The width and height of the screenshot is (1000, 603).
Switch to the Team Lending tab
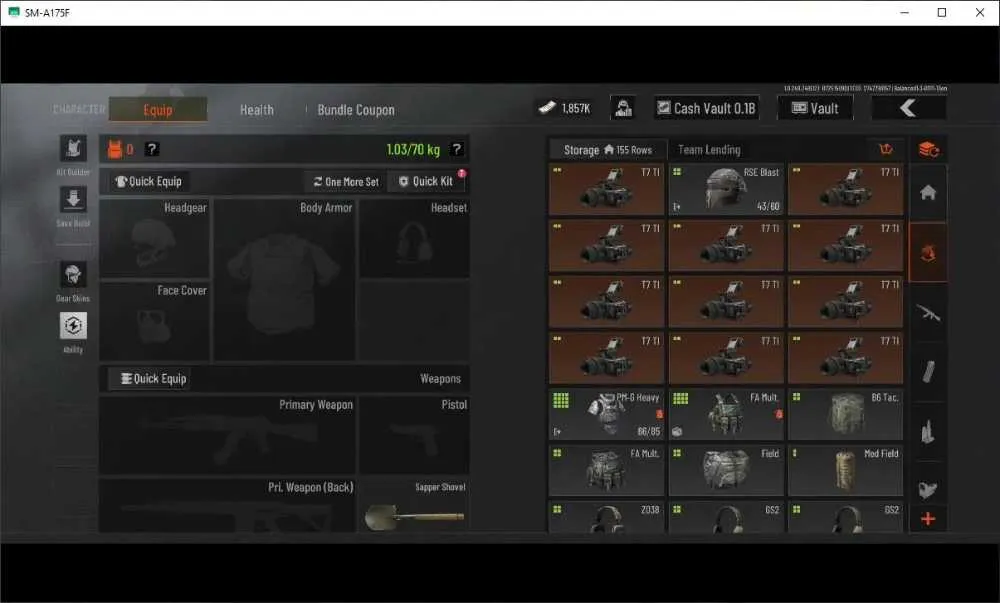tap(709, 150)
